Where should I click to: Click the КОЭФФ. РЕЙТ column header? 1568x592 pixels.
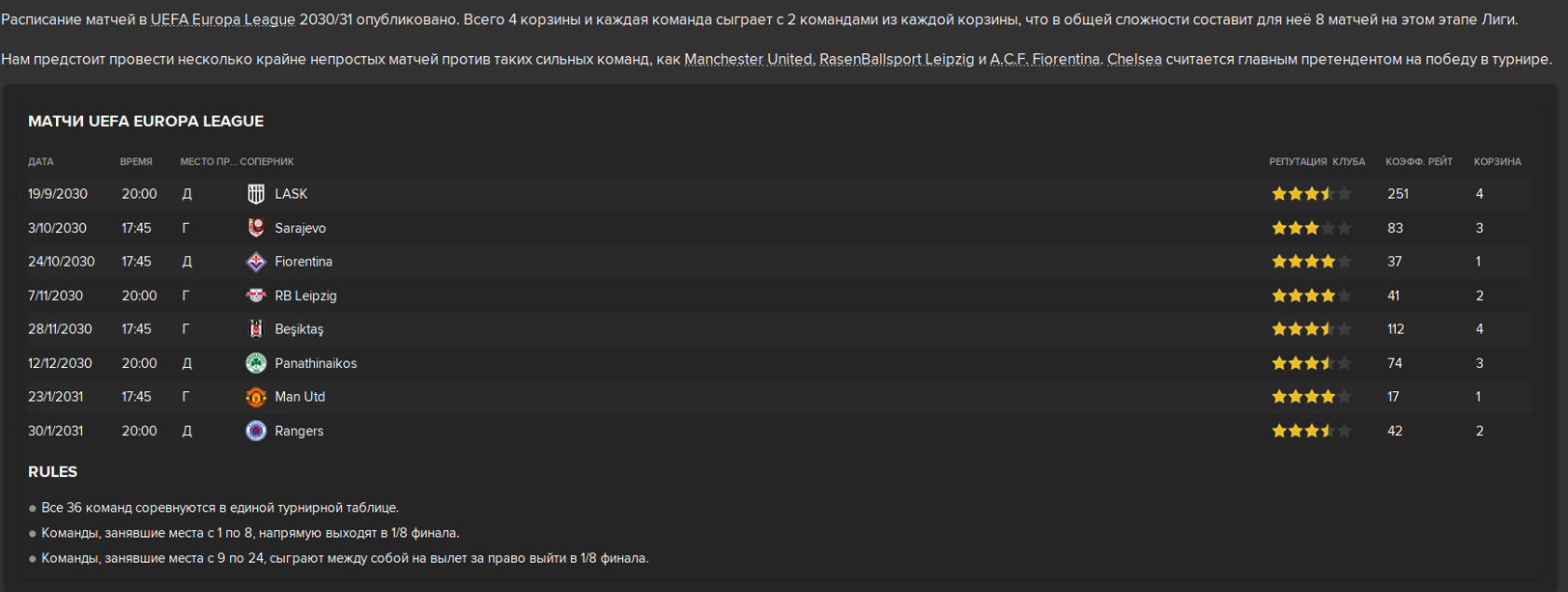[1419, 161]
